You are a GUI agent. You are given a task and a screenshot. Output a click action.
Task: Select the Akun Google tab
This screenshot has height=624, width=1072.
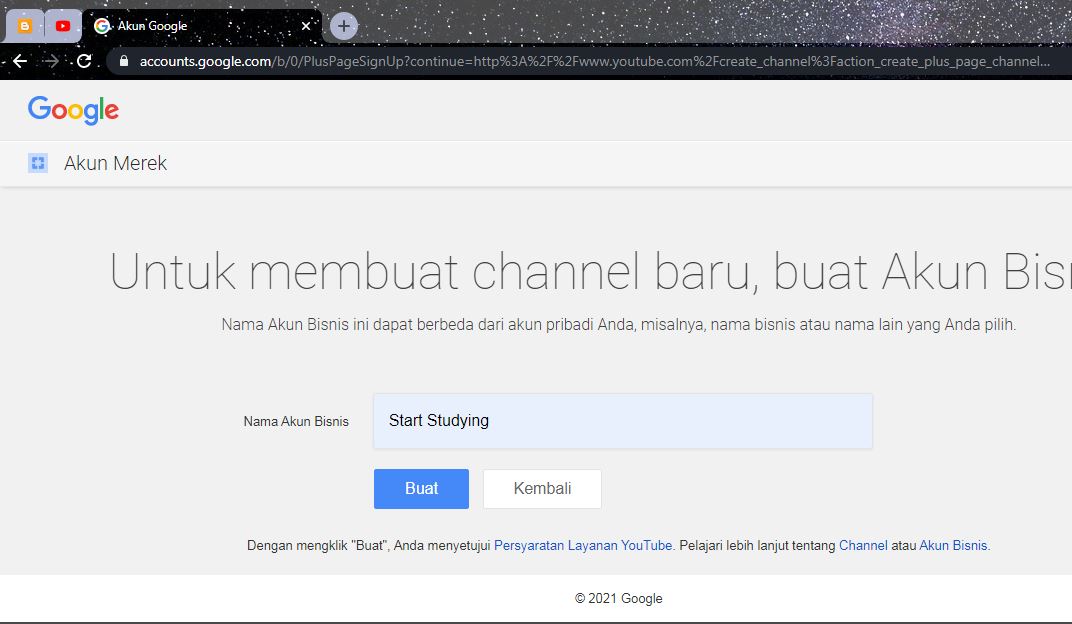click(202, 26)
